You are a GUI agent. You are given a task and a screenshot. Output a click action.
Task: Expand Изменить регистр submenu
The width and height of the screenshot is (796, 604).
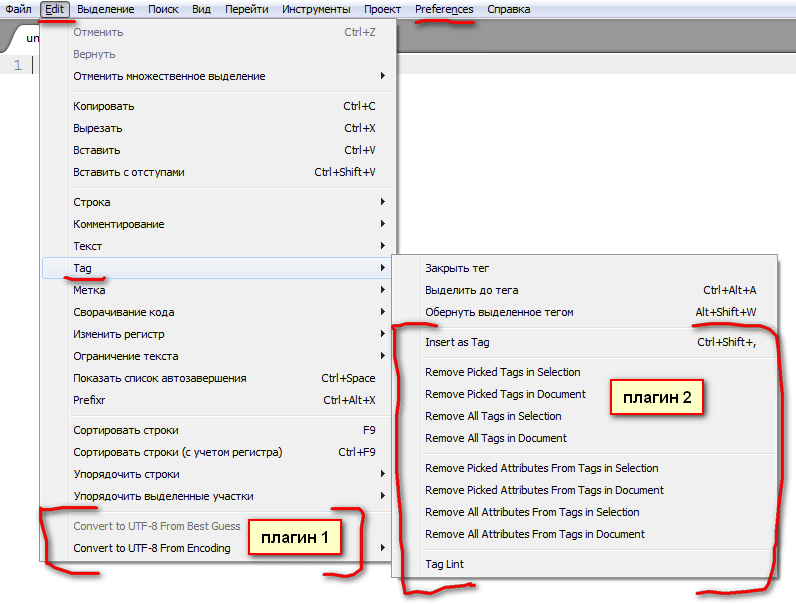[x=217, y=334]
